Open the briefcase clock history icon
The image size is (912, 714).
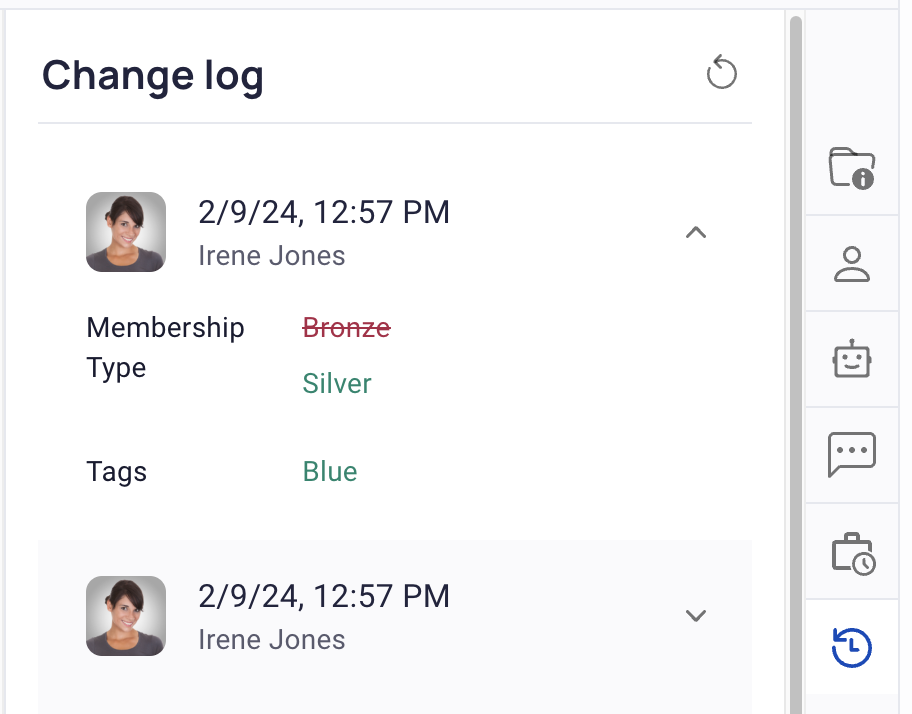click(x=853, y=554)
